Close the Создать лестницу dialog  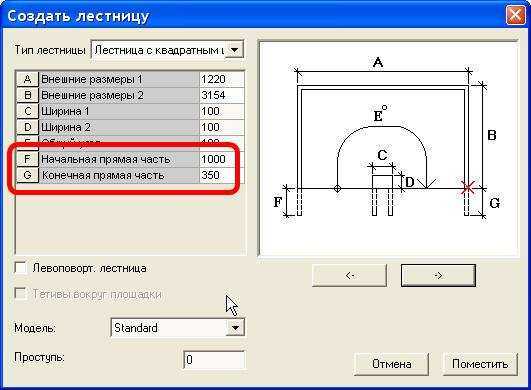click(515, 16)
